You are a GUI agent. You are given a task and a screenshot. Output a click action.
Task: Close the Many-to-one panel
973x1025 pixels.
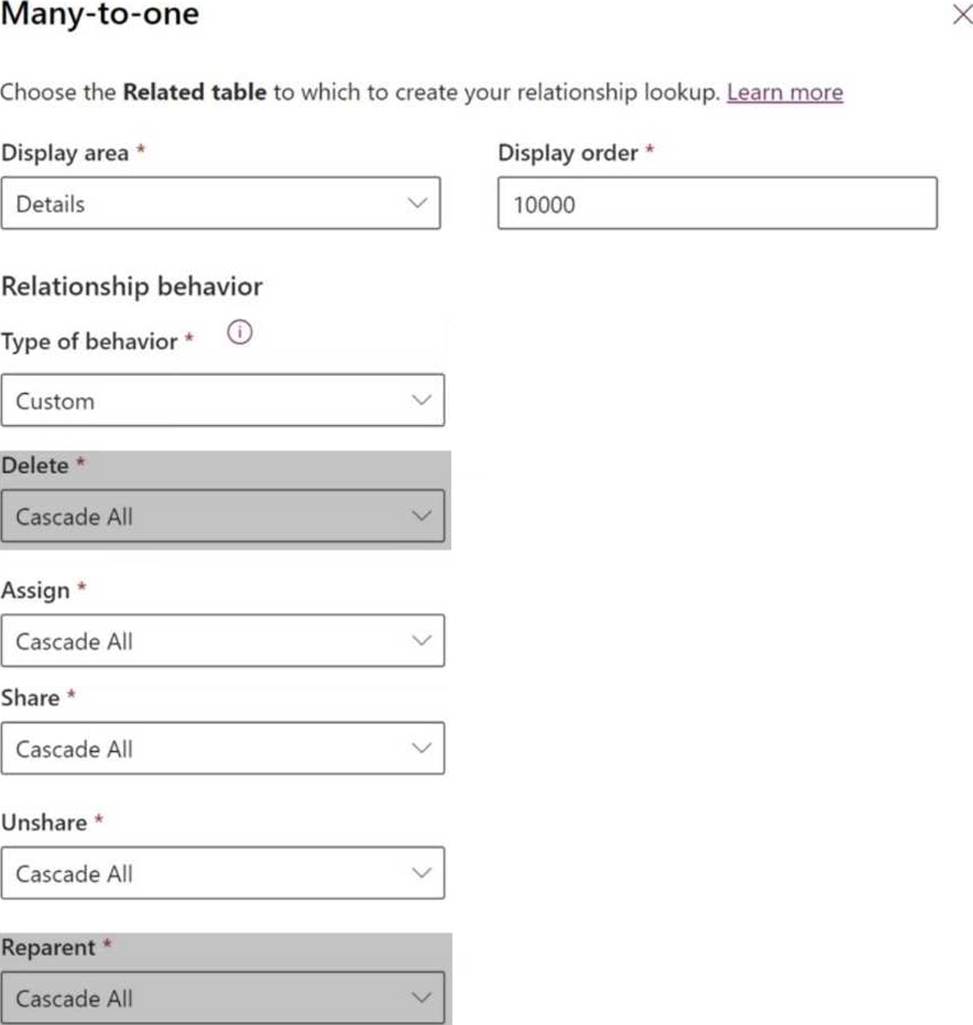(x=962, y=14)
